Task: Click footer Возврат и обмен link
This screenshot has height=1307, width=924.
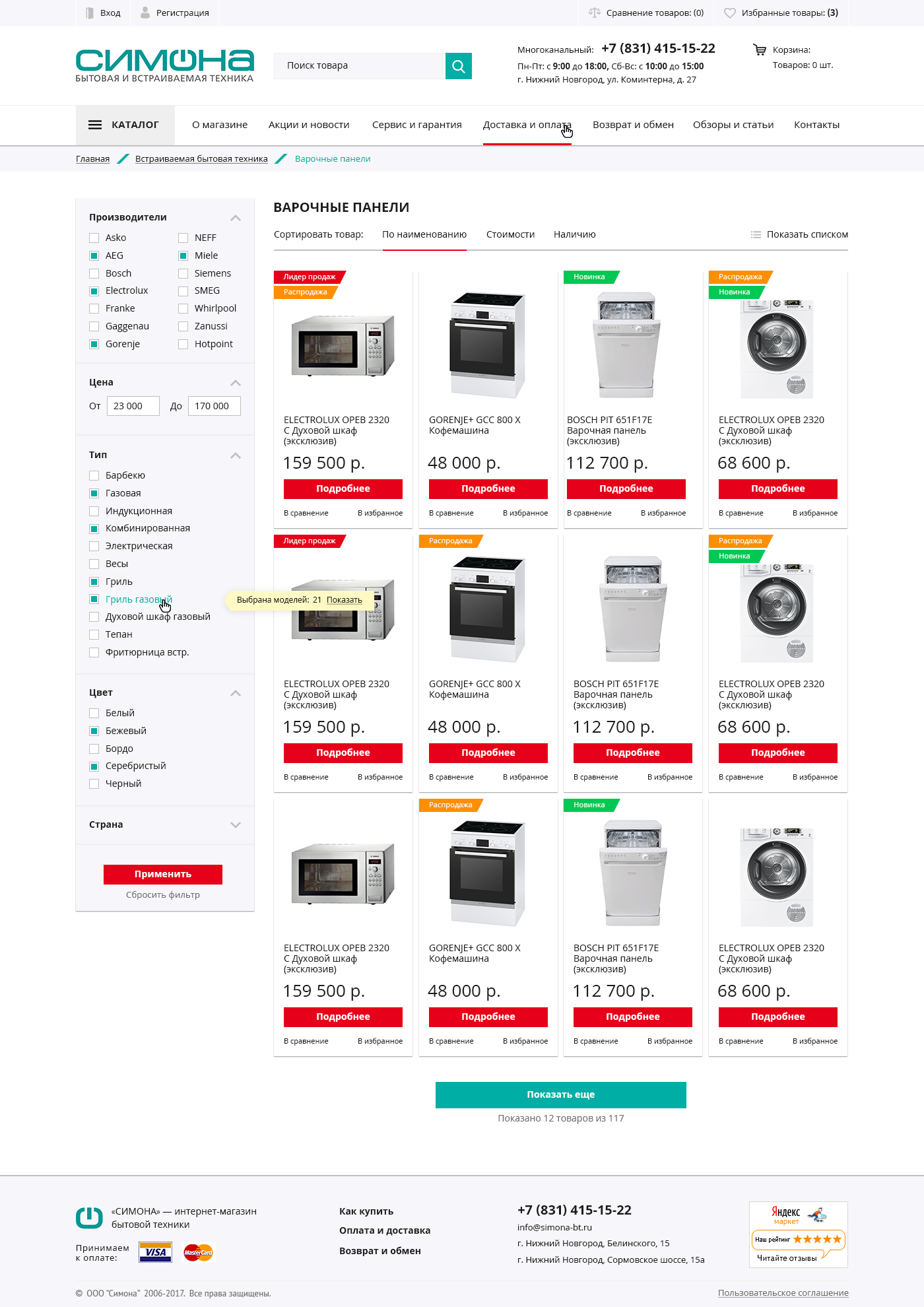Action: click(380, 1251)
